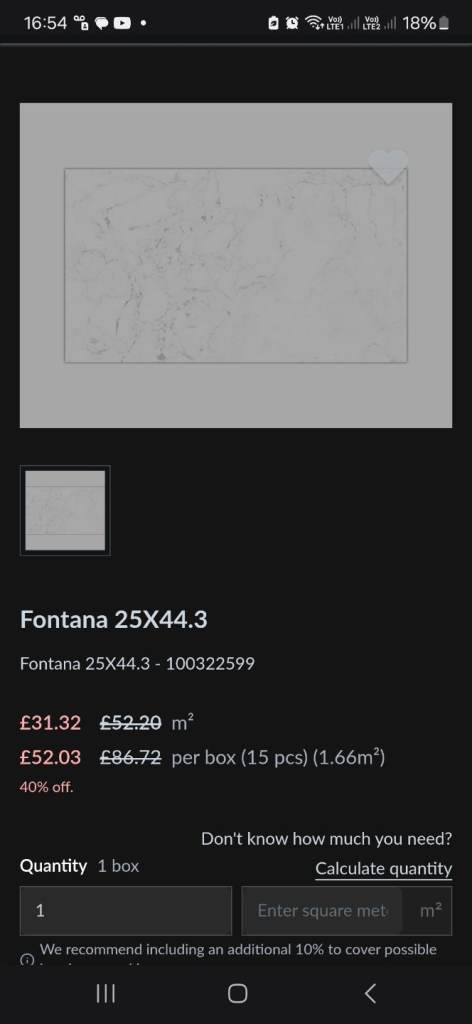Tap the main Fontana tile product image
Screen dimensions: 472x1024
(236, 265)
